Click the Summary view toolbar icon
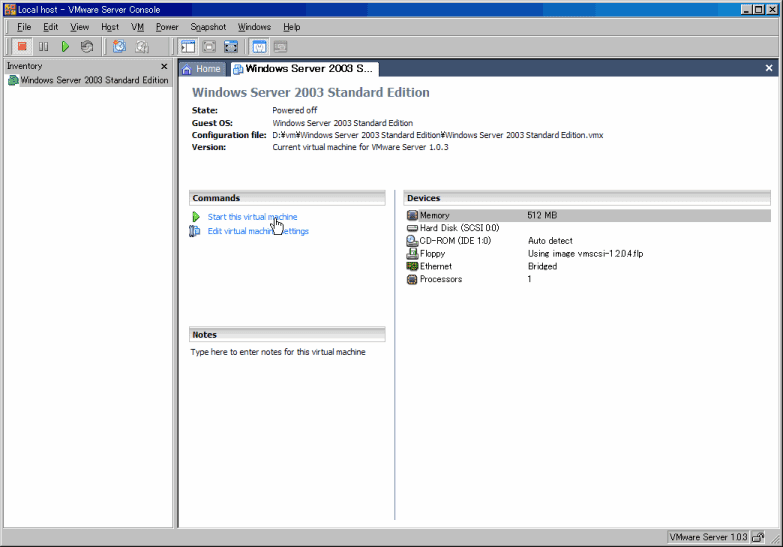Image resolution: width=783 pixels, height=547 pixels. tap(259, 46)
